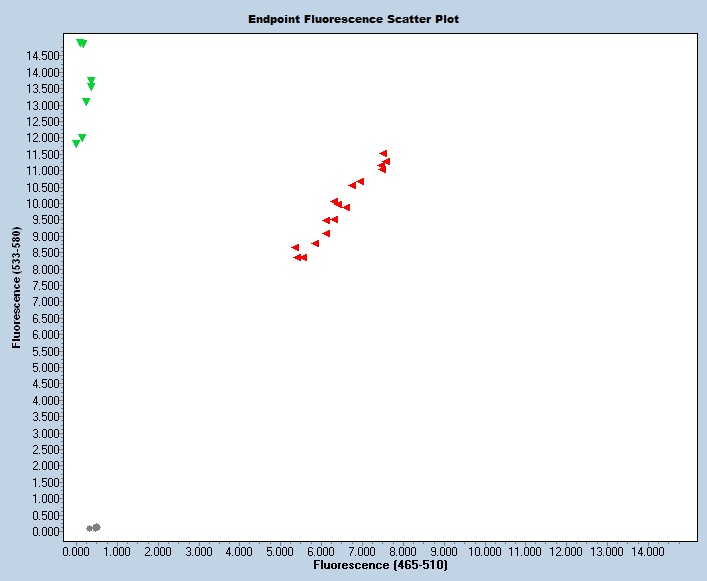This screenshot has height=581, width=707.
Task: Select the lowest green triangle marker
Action: pyautogui.click(x=76, y=144)
